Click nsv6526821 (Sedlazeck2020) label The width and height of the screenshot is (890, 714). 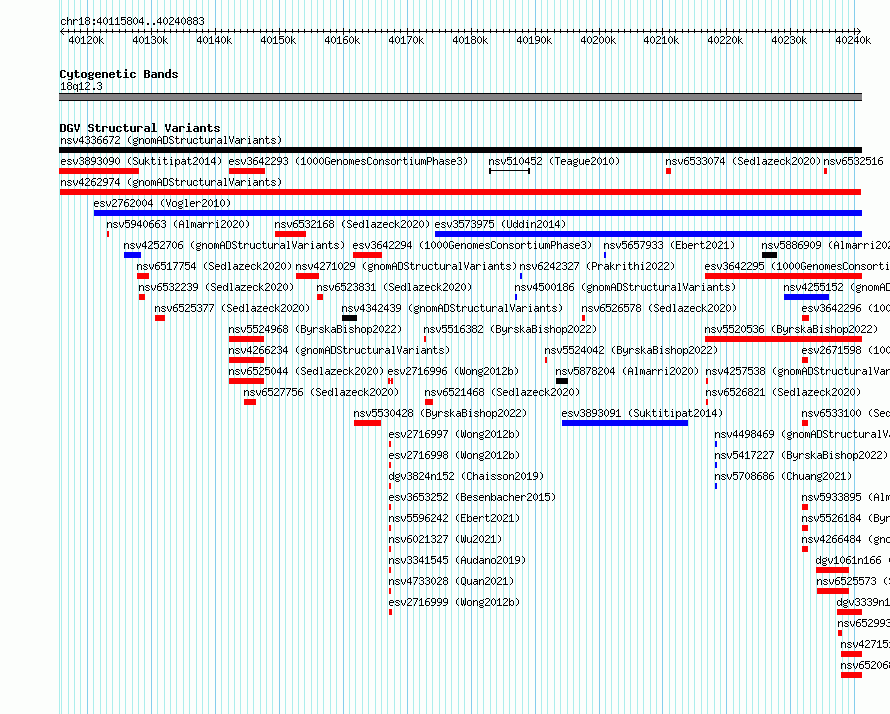click(783, 392)
